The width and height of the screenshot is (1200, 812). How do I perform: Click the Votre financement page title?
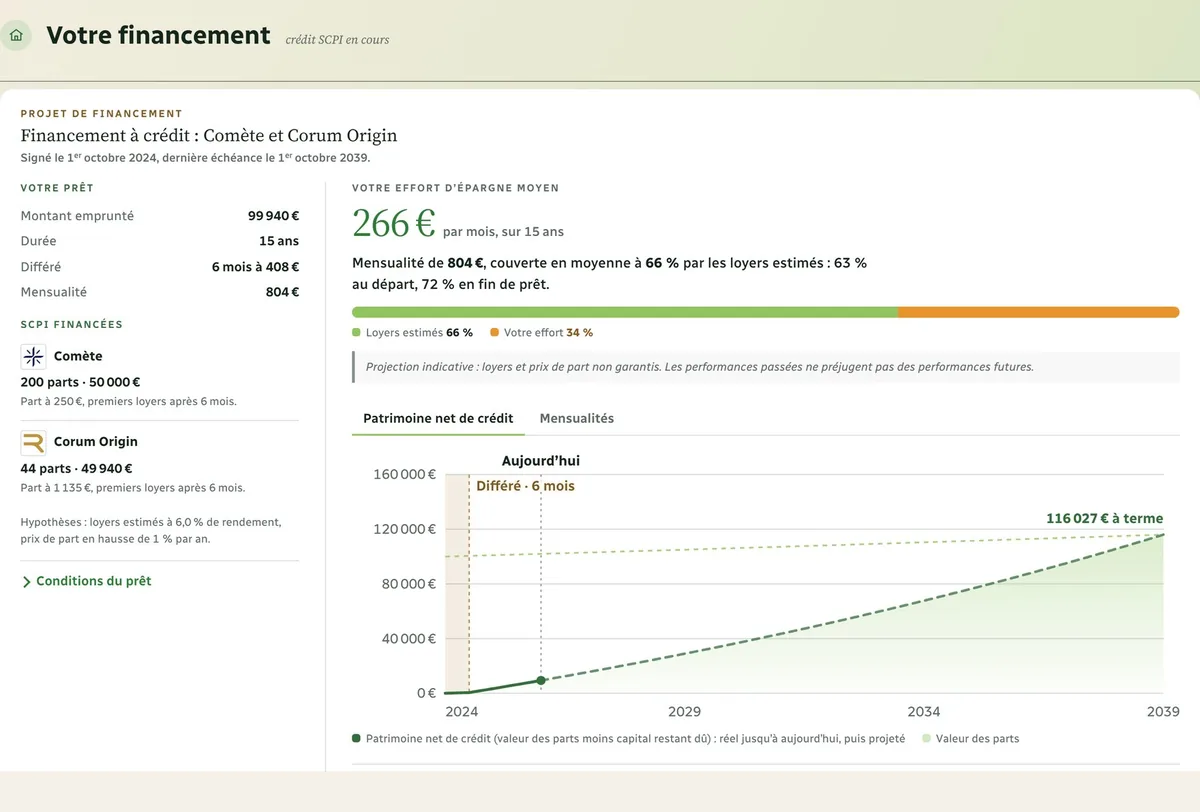click(158, 35)
